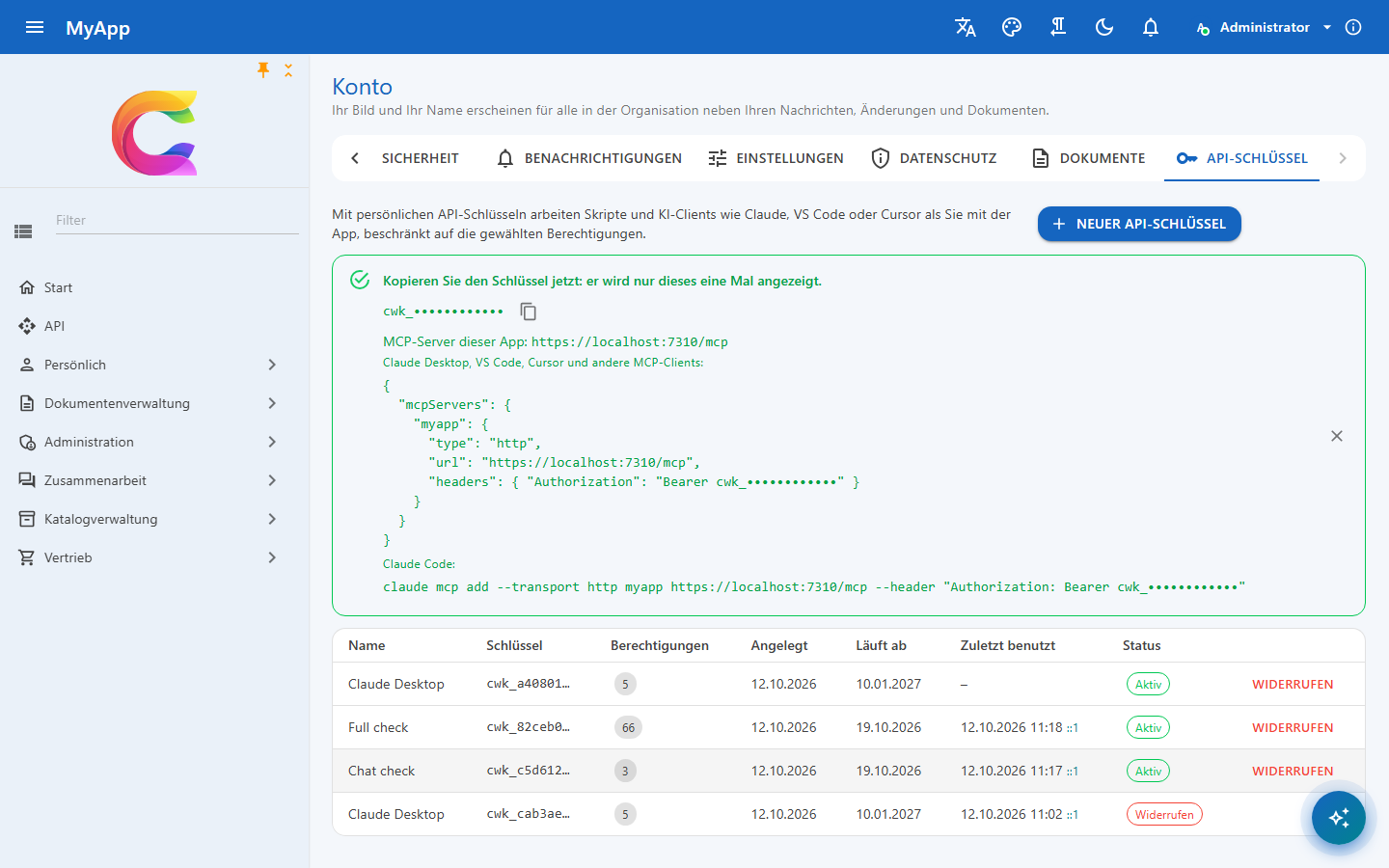
Task: Click permissions badge 3 for Chat check
Action: coord(625,771)
